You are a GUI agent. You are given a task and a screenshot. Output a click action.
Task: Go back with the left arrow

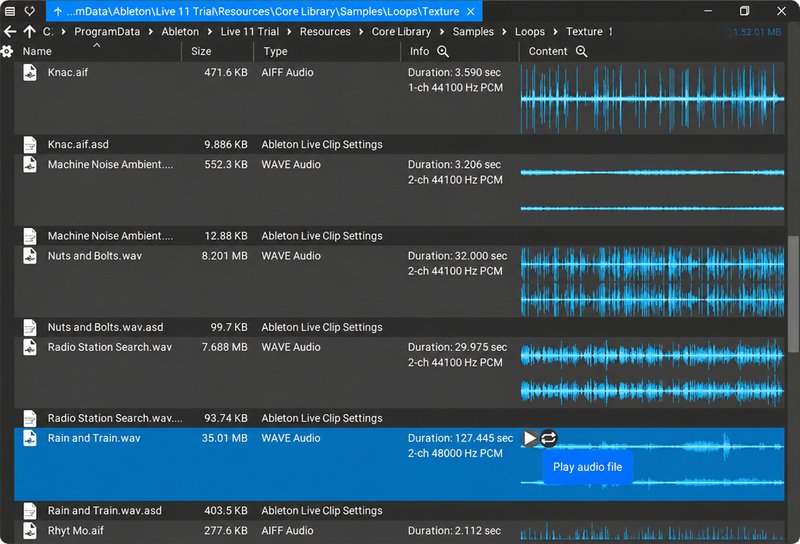click(x=10, y=32)
